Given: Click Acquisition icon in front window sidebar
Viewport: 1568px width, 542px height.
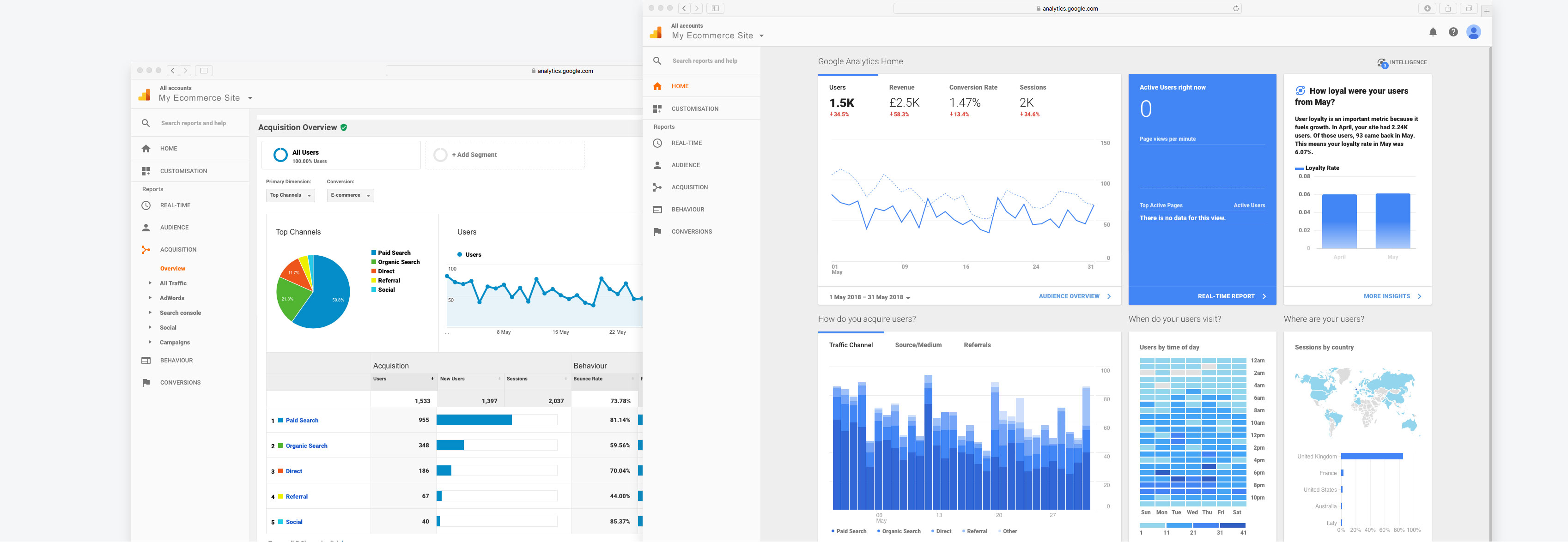Looking at the screenshot, I should tap(657, 187).
